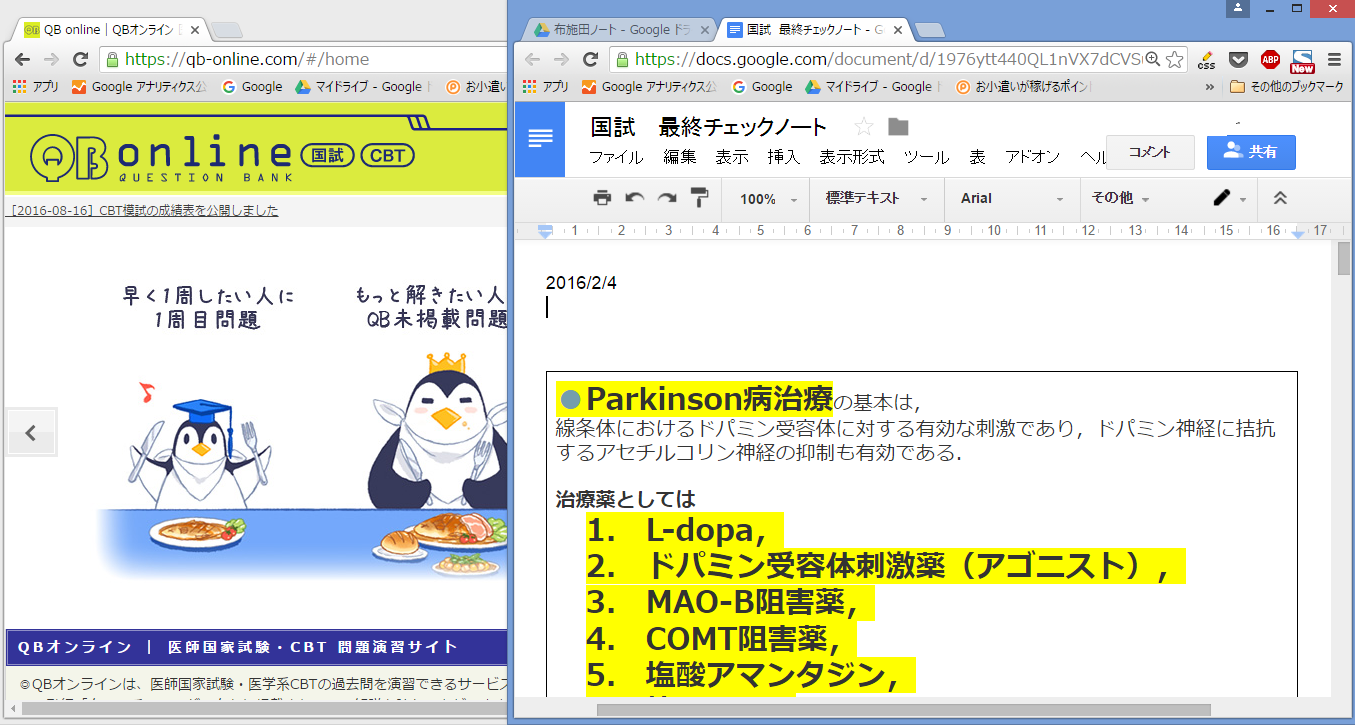Open the Google bookmark in Docs window
The width and height of the screenshot is (1355, 725).
(x=763, y=87)
